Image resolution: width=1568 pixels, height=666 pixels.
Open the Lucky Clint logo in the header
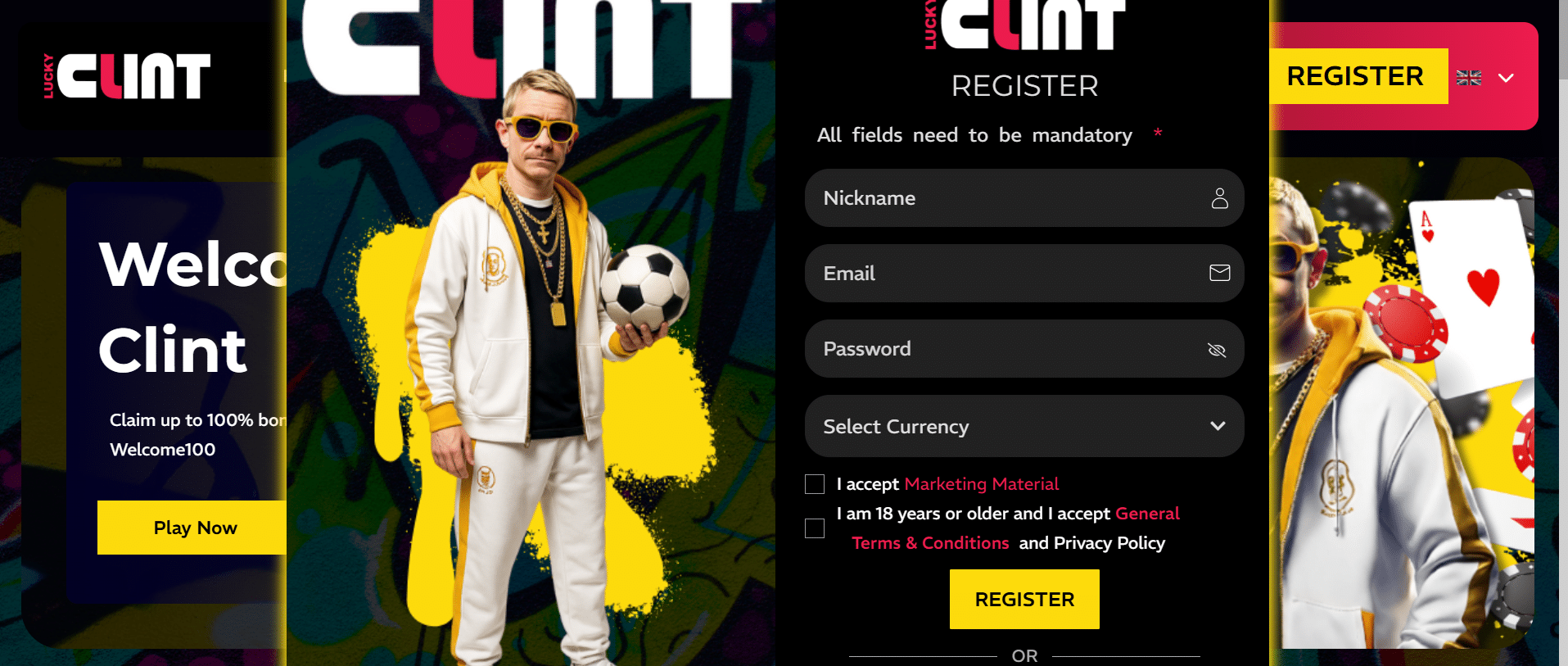[127, 76]
